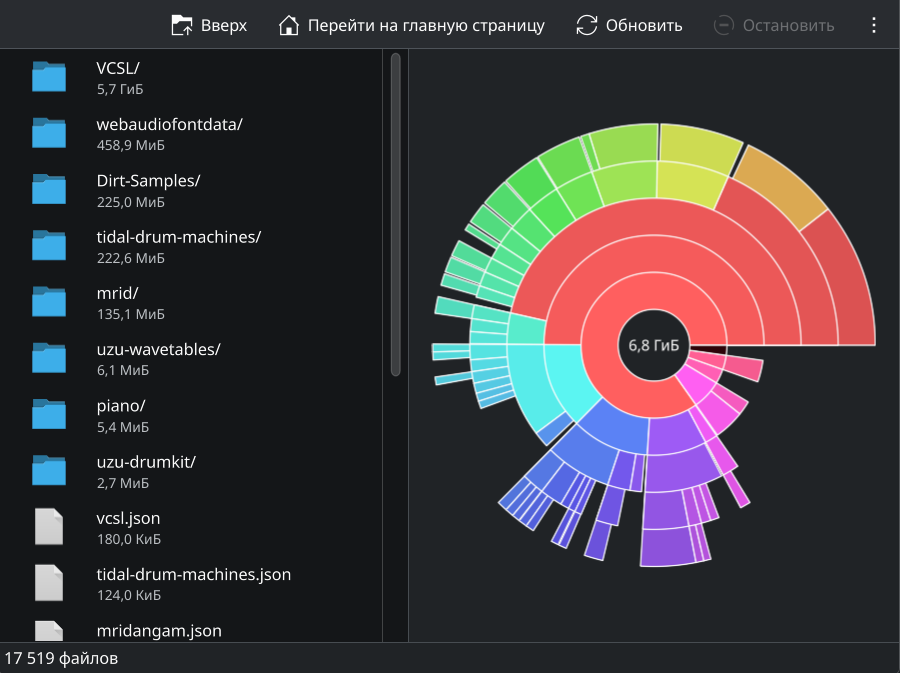This screenshot has width=900, height=673.
Task: Click the tidal-drum-machines.json file icon
Action: 49,583
